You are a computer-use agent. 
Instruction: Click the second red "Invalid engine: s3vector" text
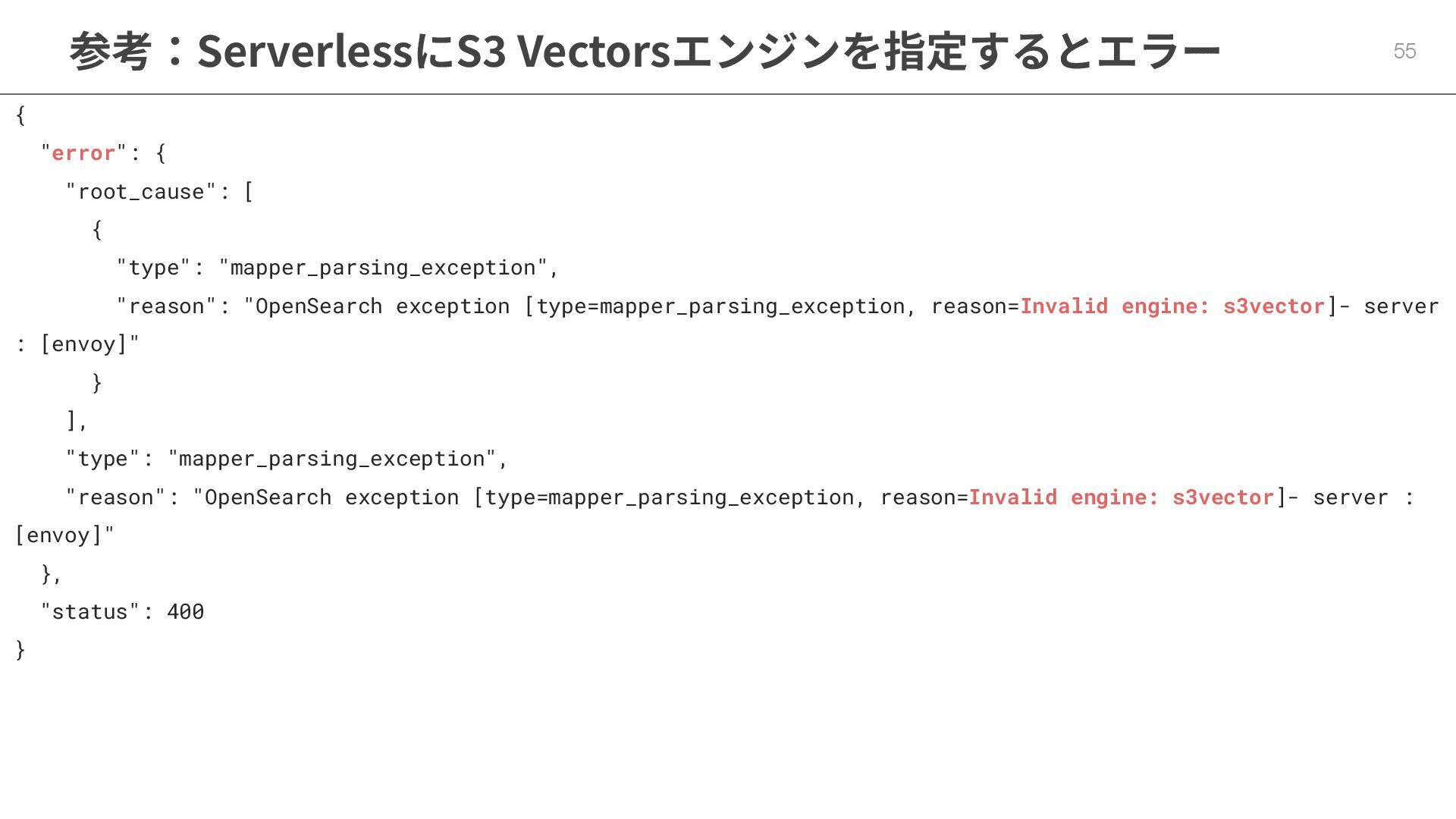point(1122,497)
